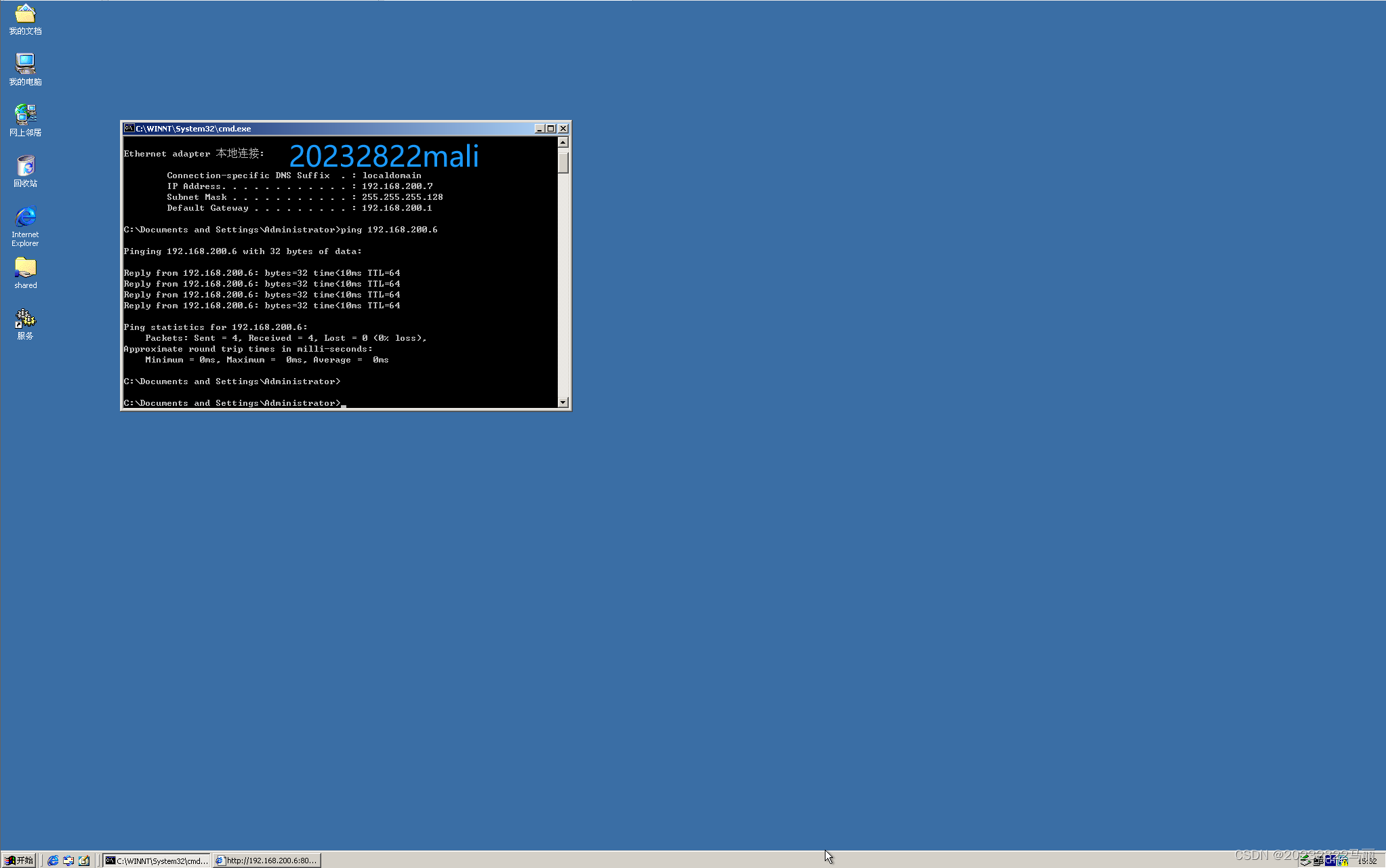Click the Outlook Express quick launch icon
The image size is (1386, 868).
click(68, 860)
